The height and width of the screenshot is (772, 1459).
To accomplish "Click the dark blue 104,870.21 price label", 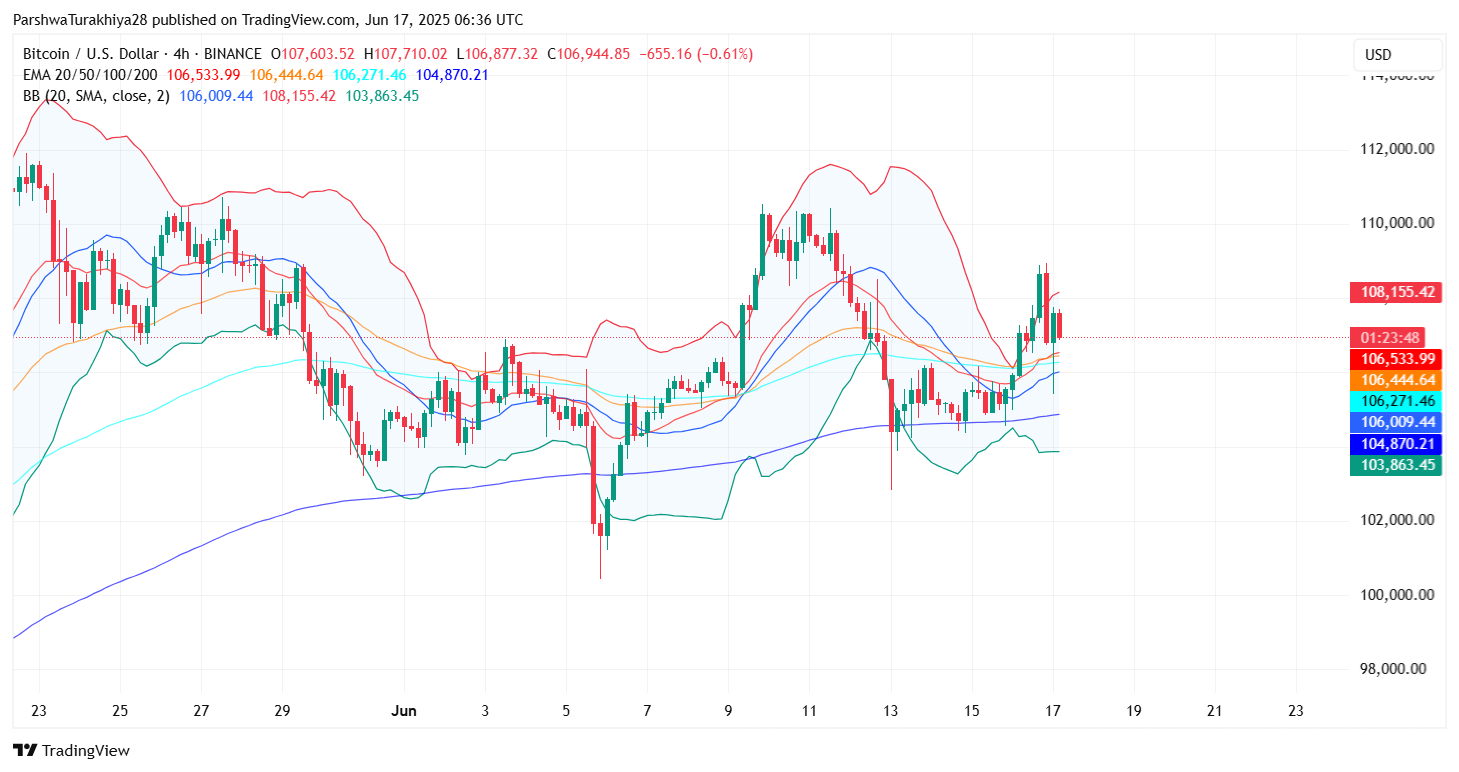I will click(1396, 444).
